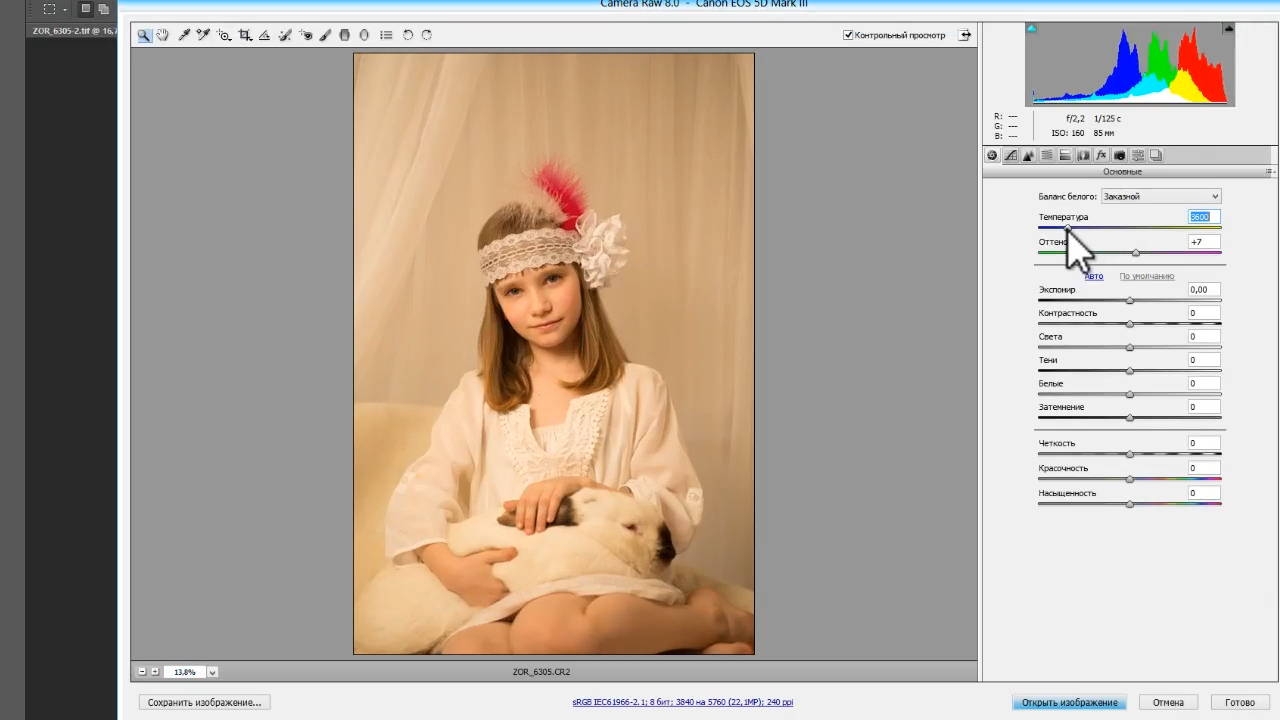Select the Spot Removal tool
This screenshot has width=1280, height=720.
pyautogui.click(x=285, y=35)
